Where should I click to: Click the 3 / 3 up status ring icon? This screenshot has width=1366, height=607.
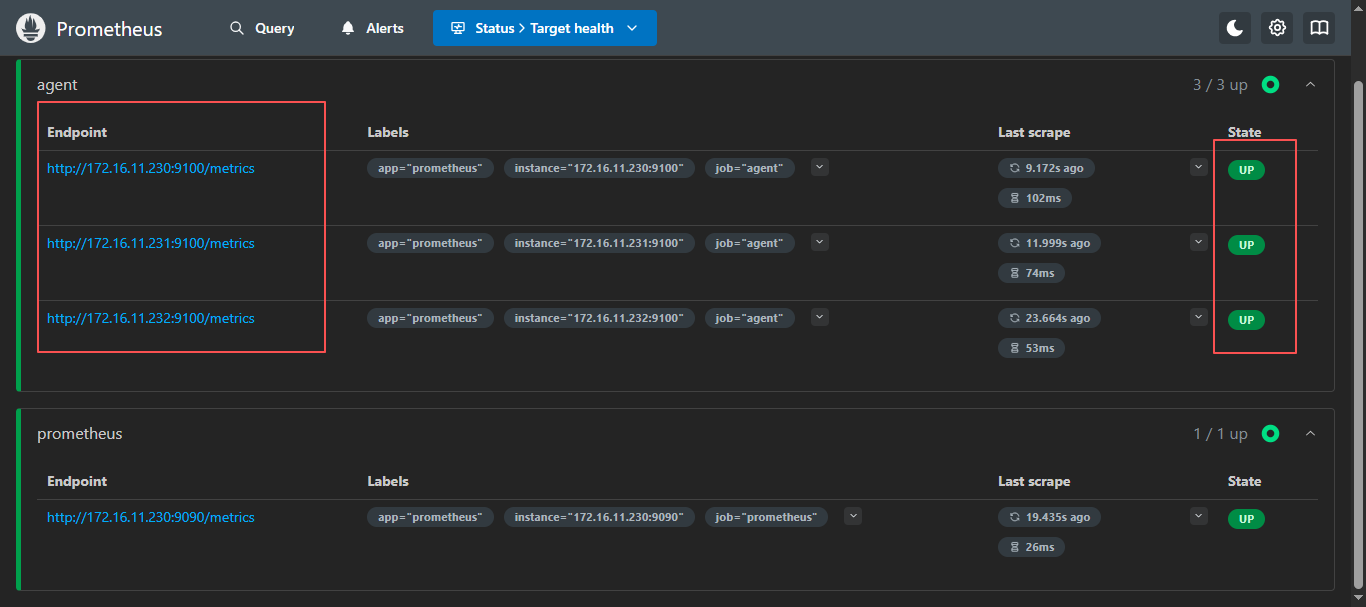[x=1270, y=85]
